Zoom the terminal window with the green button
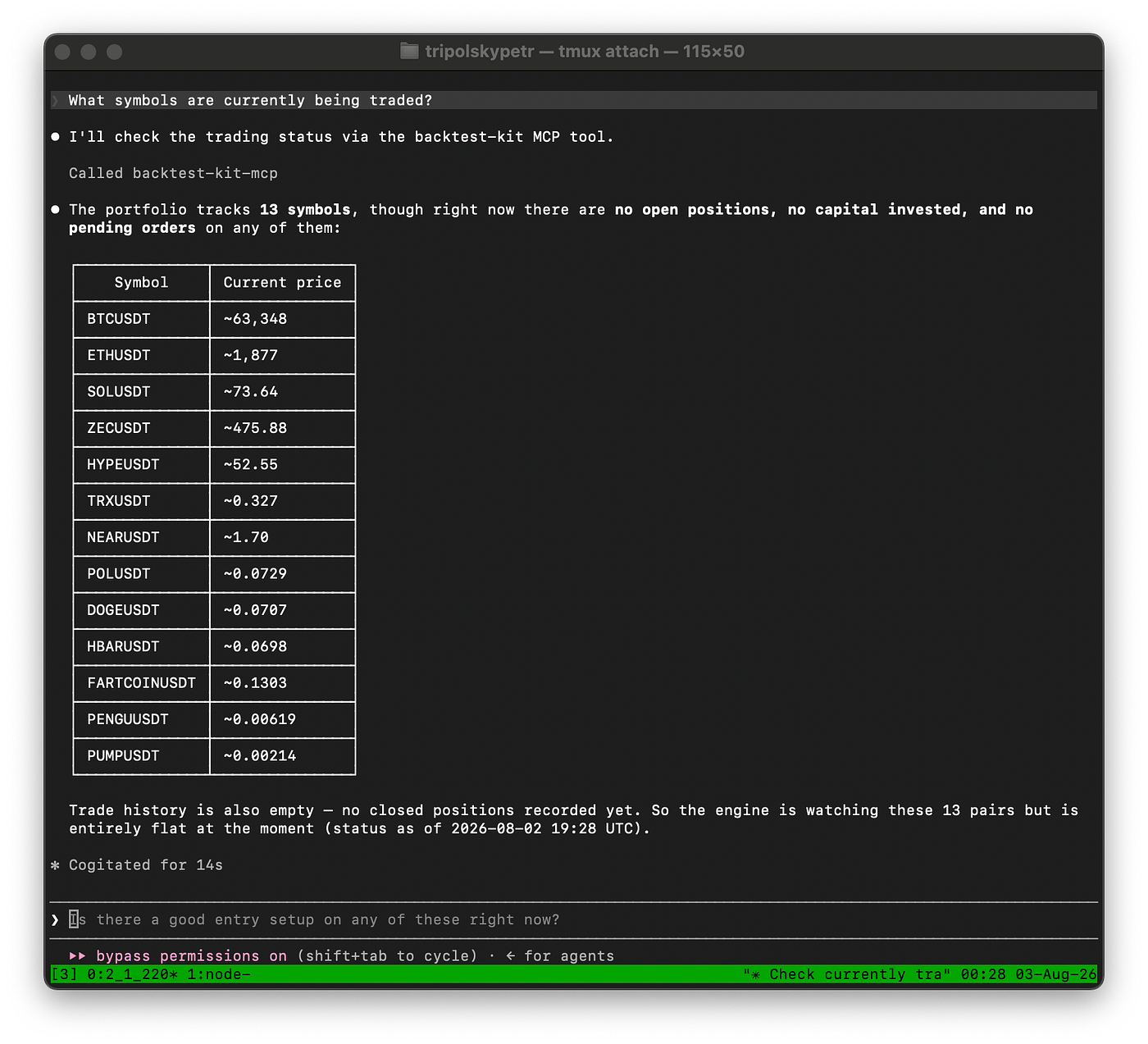 (115, 52)
